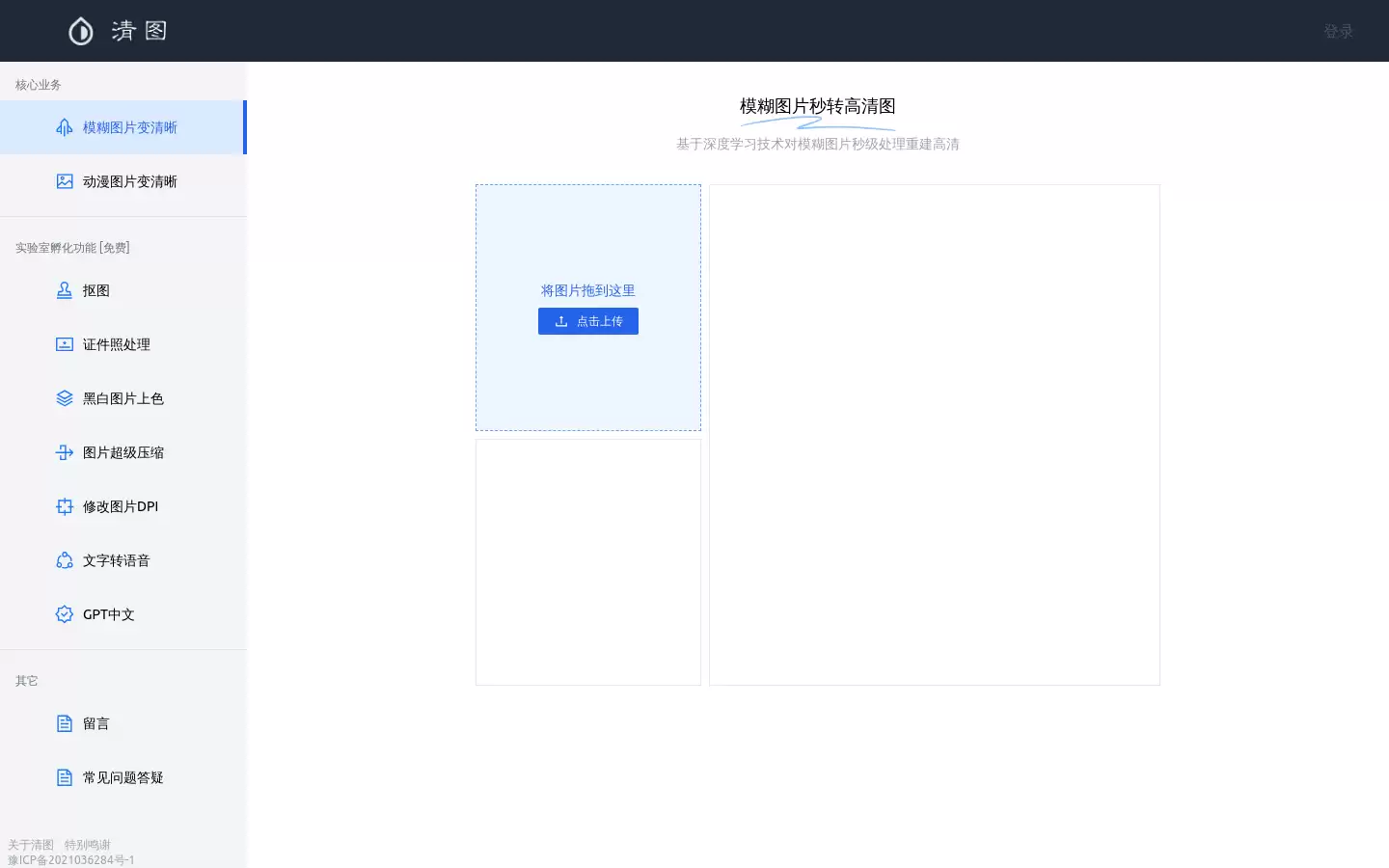Open 文字转语音 feature
Screen dimensions: 1389x868
click(123, 560)
